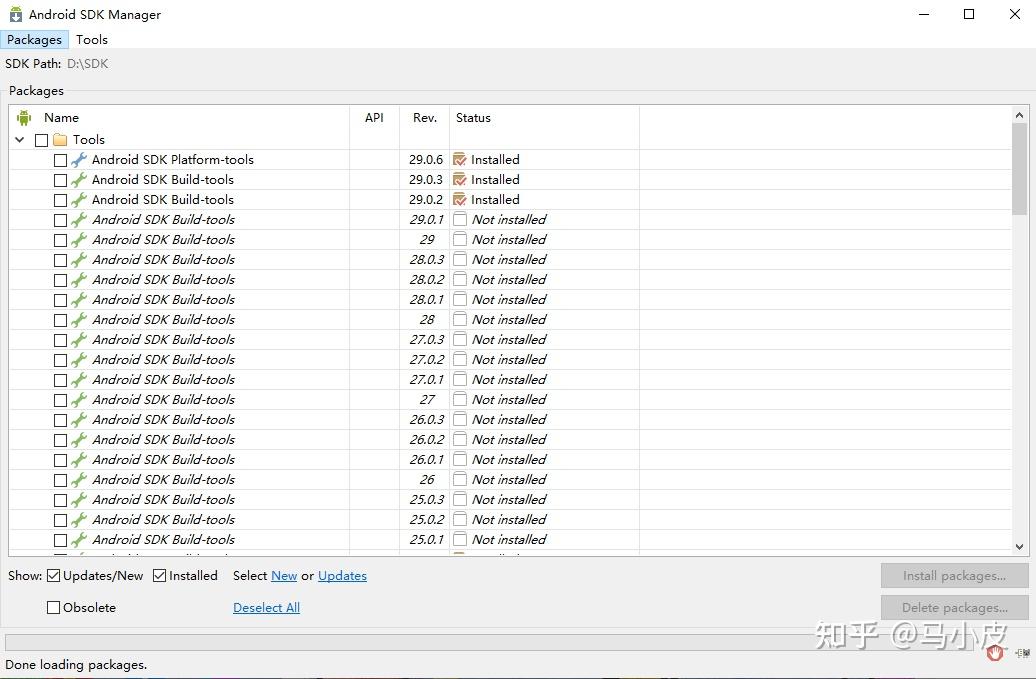Click Installed status icon for rev 29.0.3
This screenshot has height=679, width=1036.
point(460,180)
